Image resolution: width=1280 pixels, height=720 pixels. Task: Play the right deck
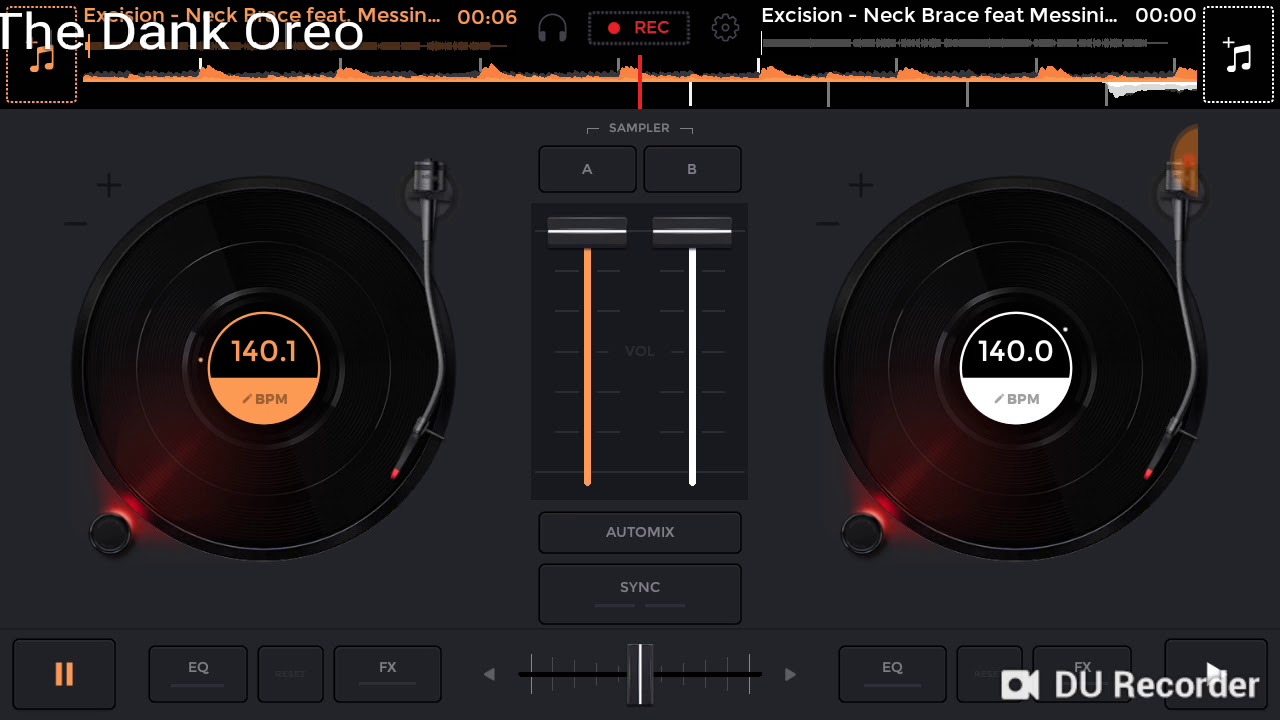[x=1215, y=674]
